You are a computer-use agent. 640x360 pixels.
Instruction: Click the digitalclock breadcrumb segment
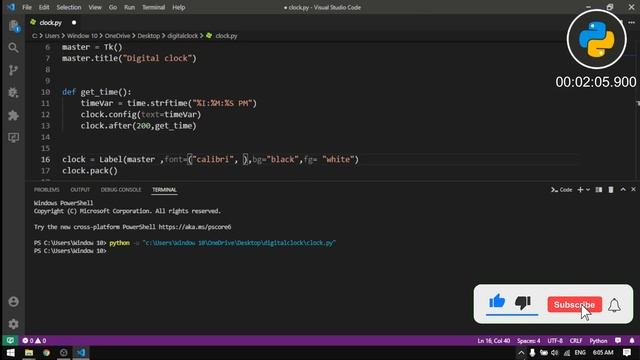pyautogui.click(x=182, y=36)
